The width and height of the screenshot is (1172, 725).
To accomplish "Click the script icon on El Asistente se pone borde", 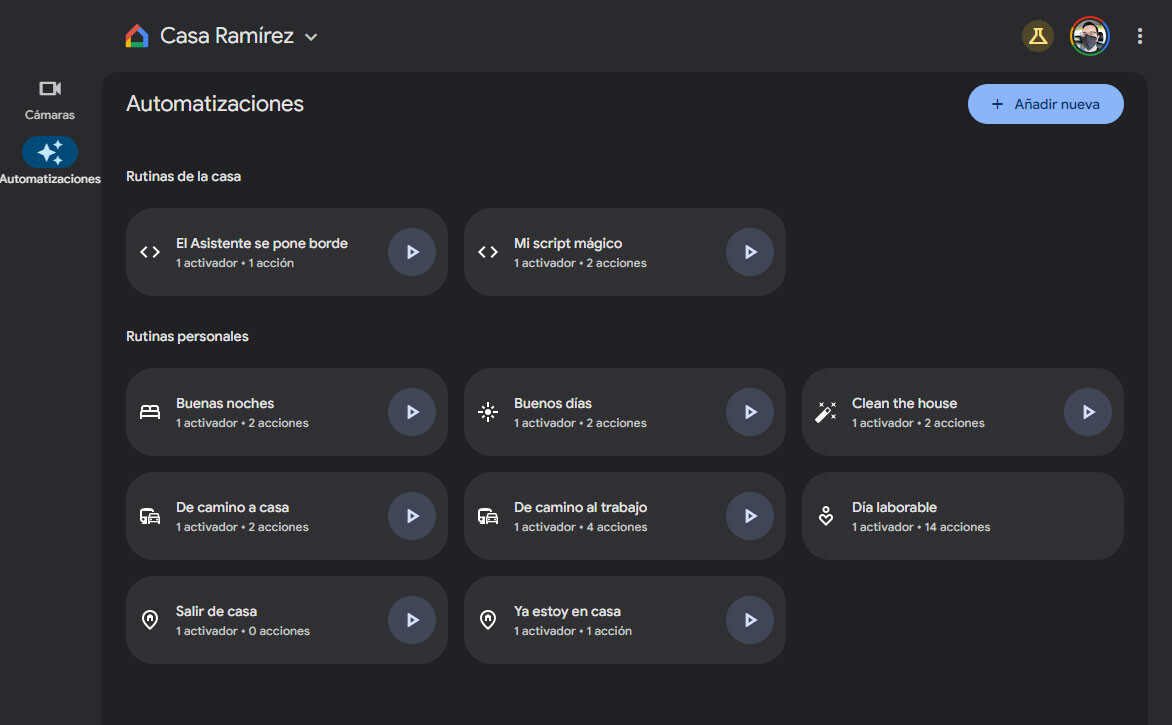I will pyautogui.click(x=149, y=252).
